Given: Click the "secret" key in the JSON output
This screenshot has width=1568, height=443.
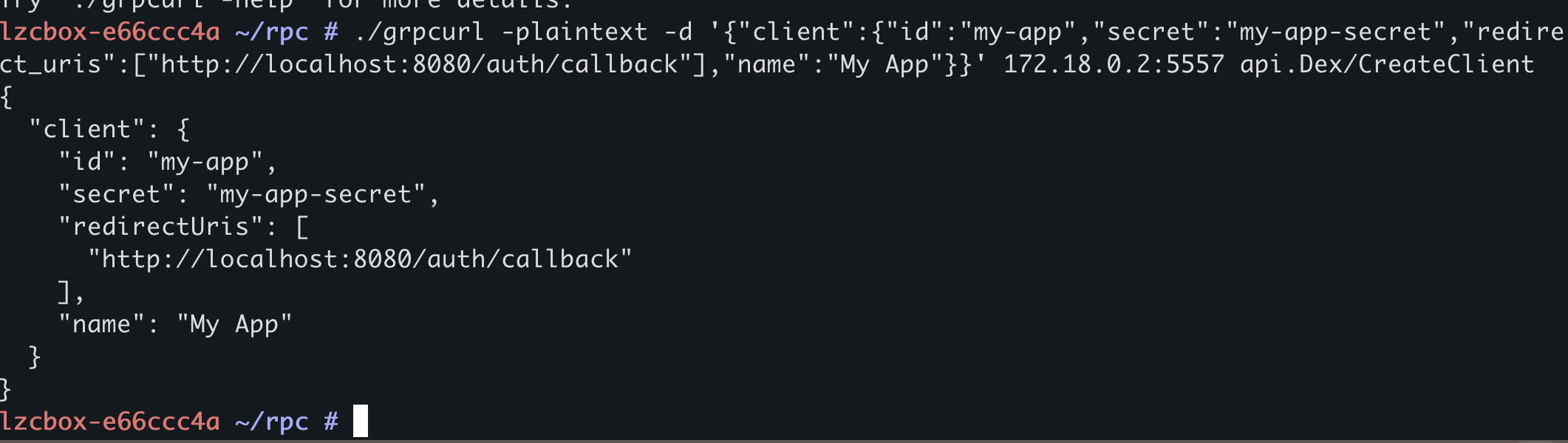Looking at the screenshot, I should coord(116,194).
